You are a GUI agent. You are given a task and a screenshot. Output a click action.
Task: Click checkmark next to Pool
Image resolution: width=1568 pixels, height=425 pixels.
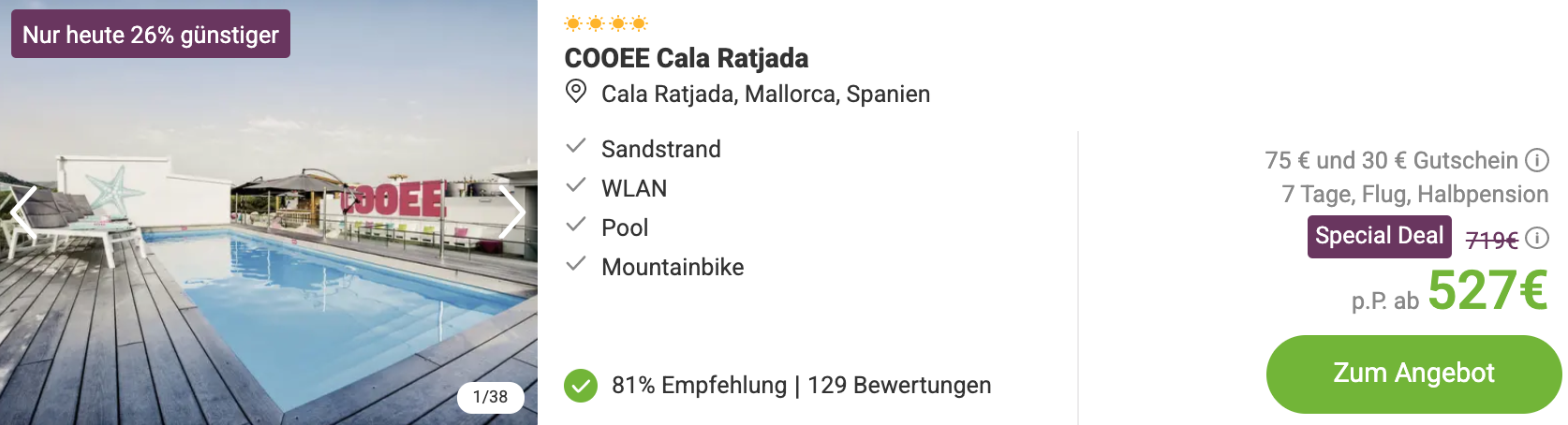pos(576,225)
